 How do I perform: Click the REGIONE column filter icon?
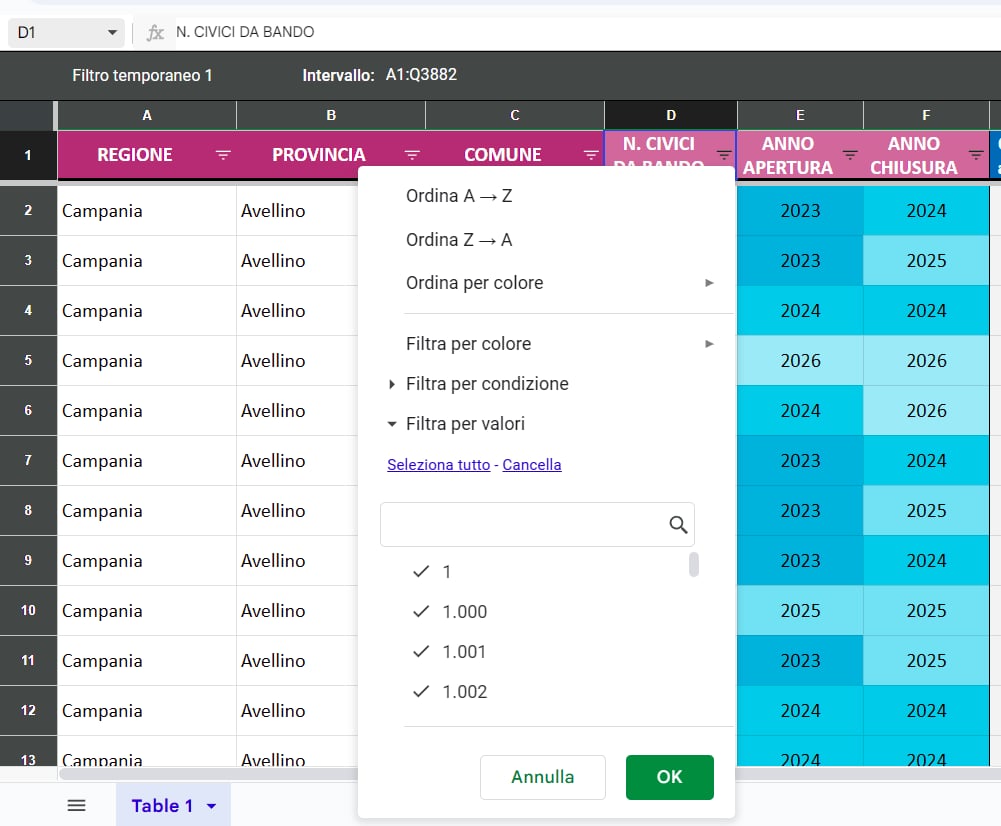point(223,155)
